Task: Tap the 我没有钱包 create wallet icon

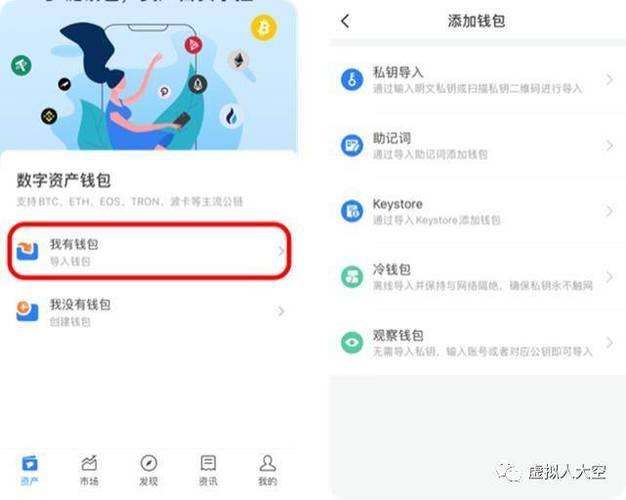Action: pos(27,311)
